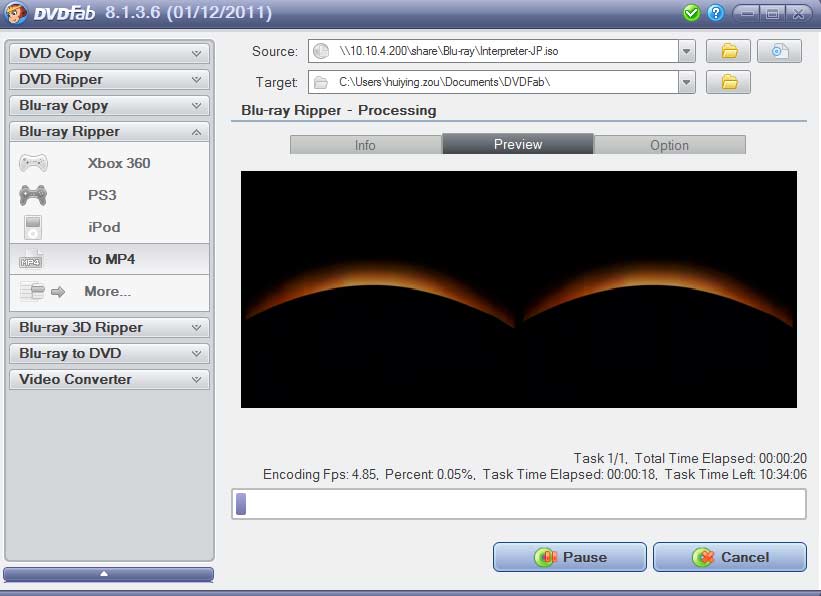Collapse the Blu-ray Ripper section
Viewport: 821px width, 596px height.
pos(109,131)
